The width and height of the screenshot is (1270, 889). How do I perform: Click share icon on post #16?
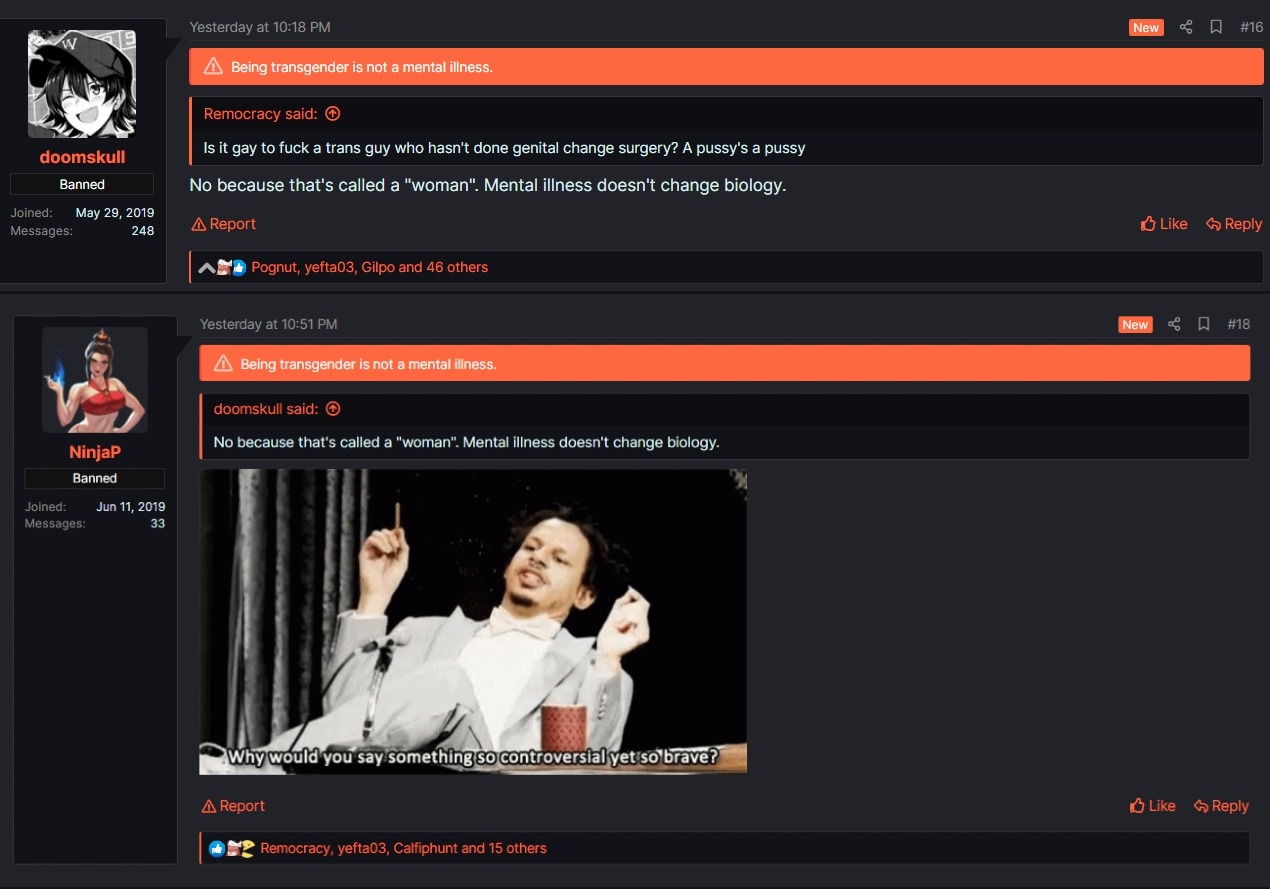click(1186, 27)
